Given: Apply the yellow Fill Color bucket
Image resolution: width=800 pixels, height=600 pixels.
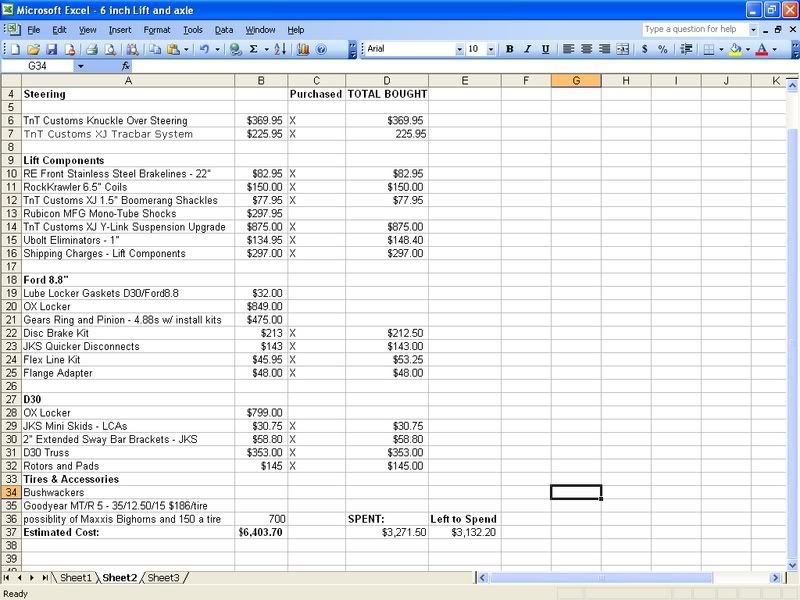Looking at the screenshot, I should pyautogui.click(x=735, y=49).
